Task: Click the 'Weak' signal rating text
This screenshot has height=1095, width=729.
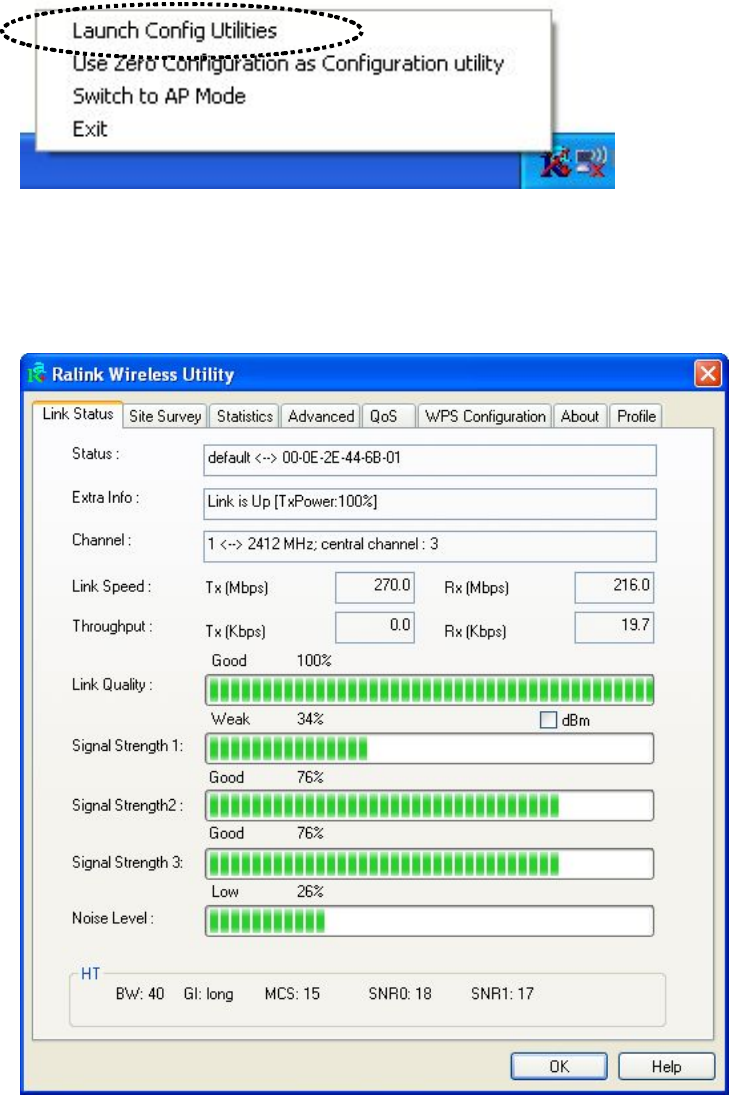Action: 230,719
